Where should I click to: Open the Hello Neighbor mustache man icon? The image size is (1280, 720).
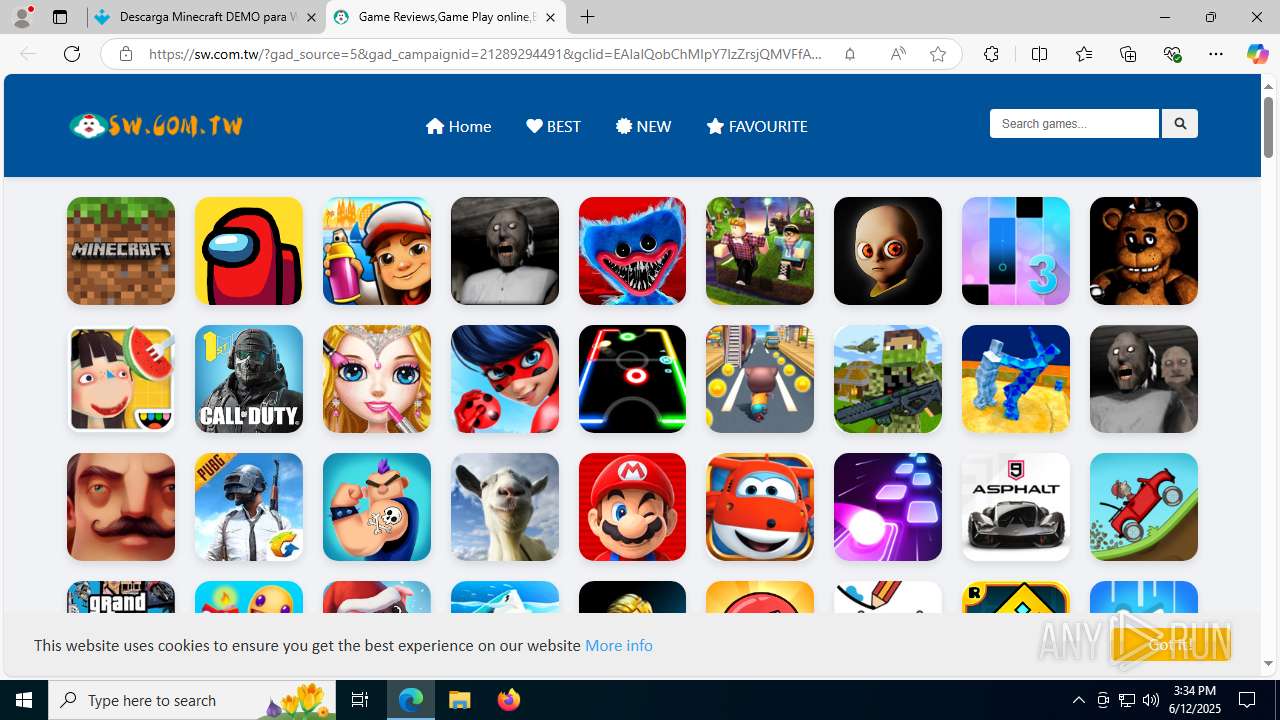pyautogui.click(x=121, y=507)
